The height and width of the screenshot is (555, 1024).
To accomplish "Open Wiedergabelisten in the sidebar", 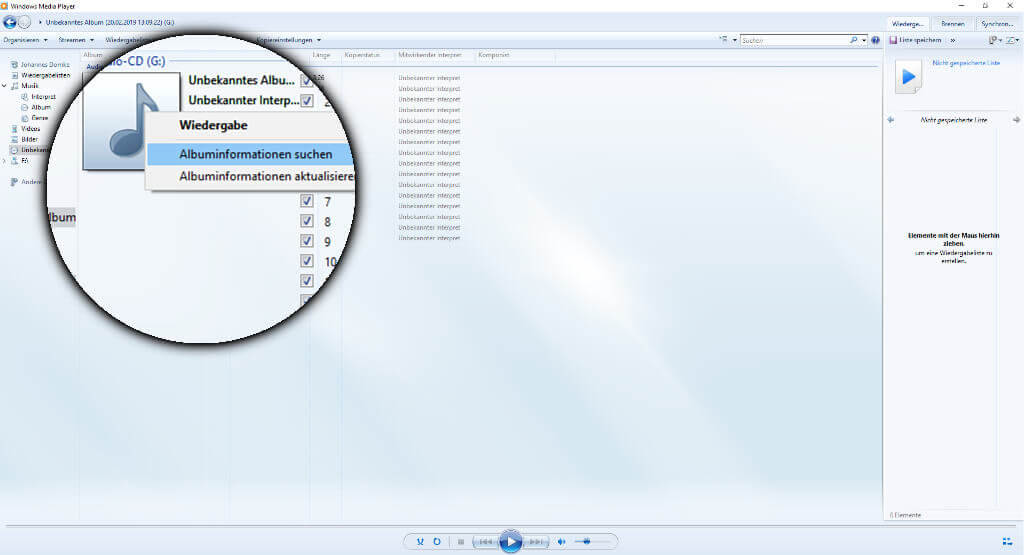I will pyautogui.click(x=40, y=75).
